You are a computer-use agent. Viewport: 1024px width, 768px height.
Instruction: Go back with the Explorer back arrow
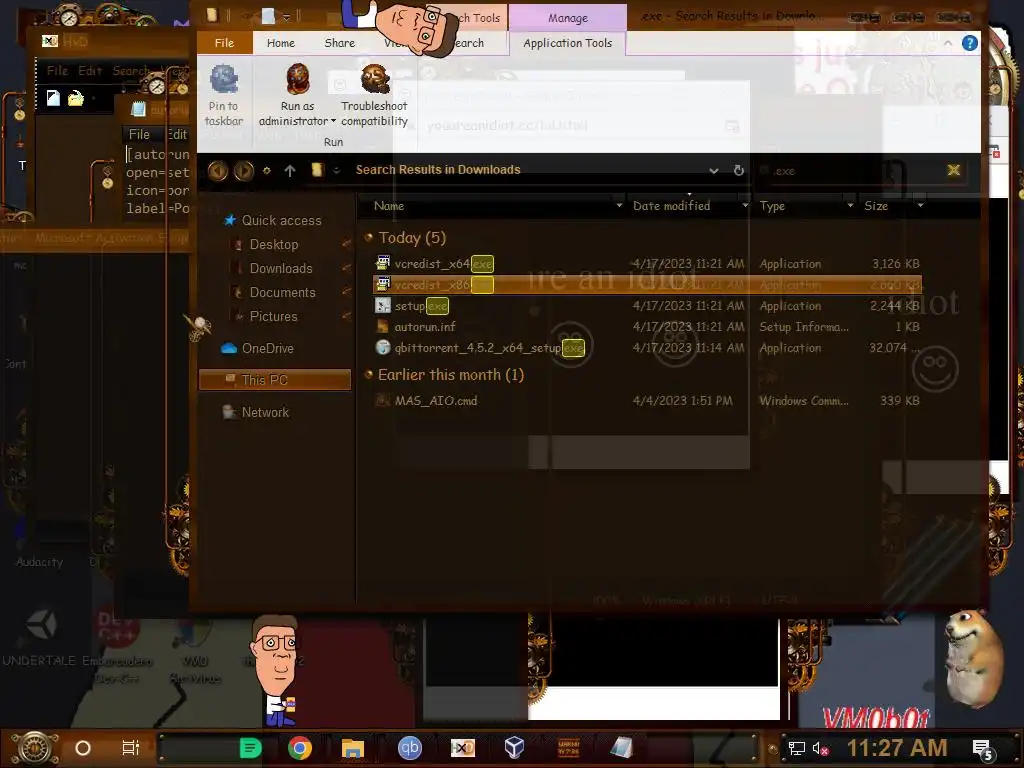point(218,170)
